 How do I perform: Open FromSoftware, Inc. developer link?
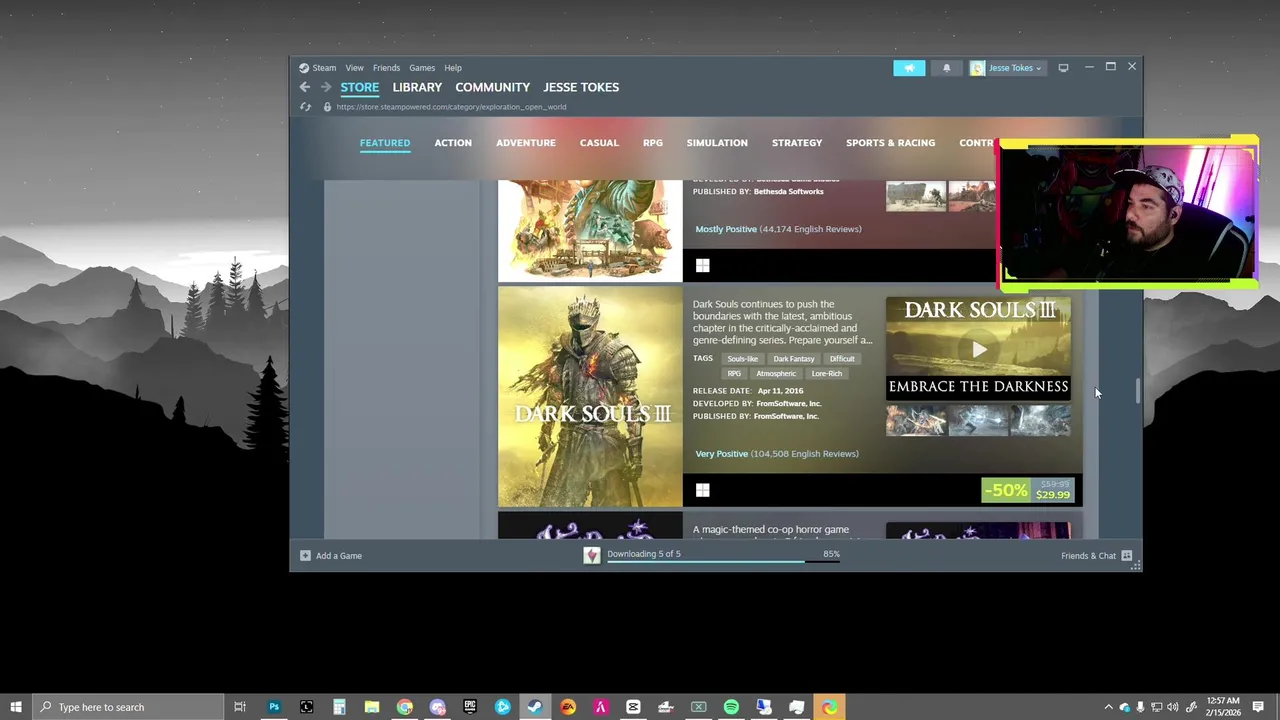coord(788,404)
